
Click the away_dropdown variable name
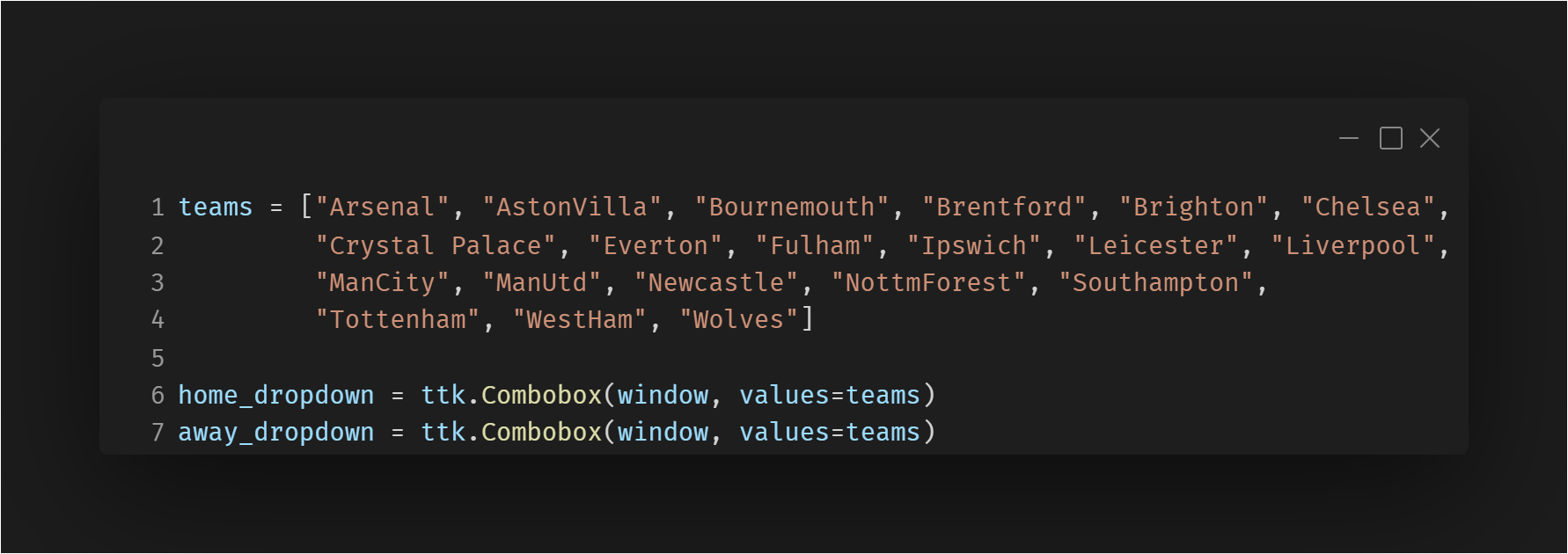pyautogui.click(x=276, y=433)
